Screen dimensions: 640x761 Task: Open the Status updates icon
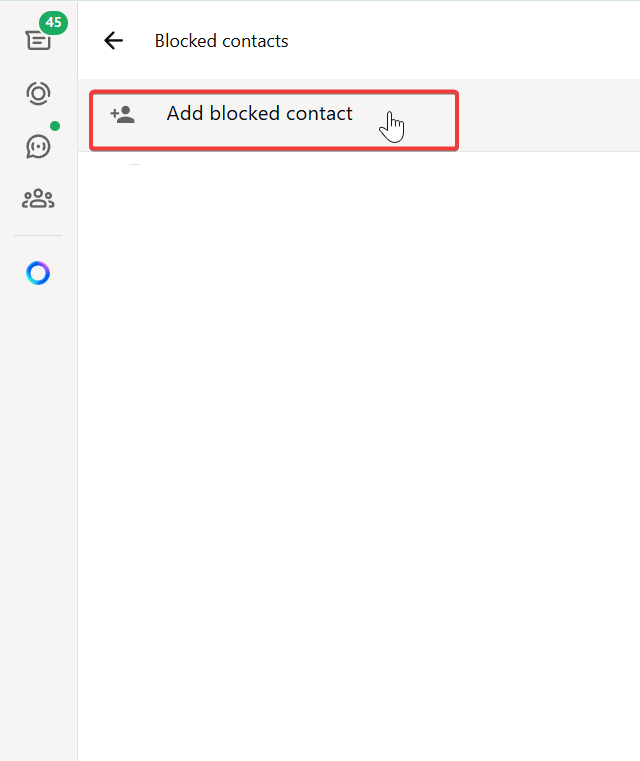[38, 94]
